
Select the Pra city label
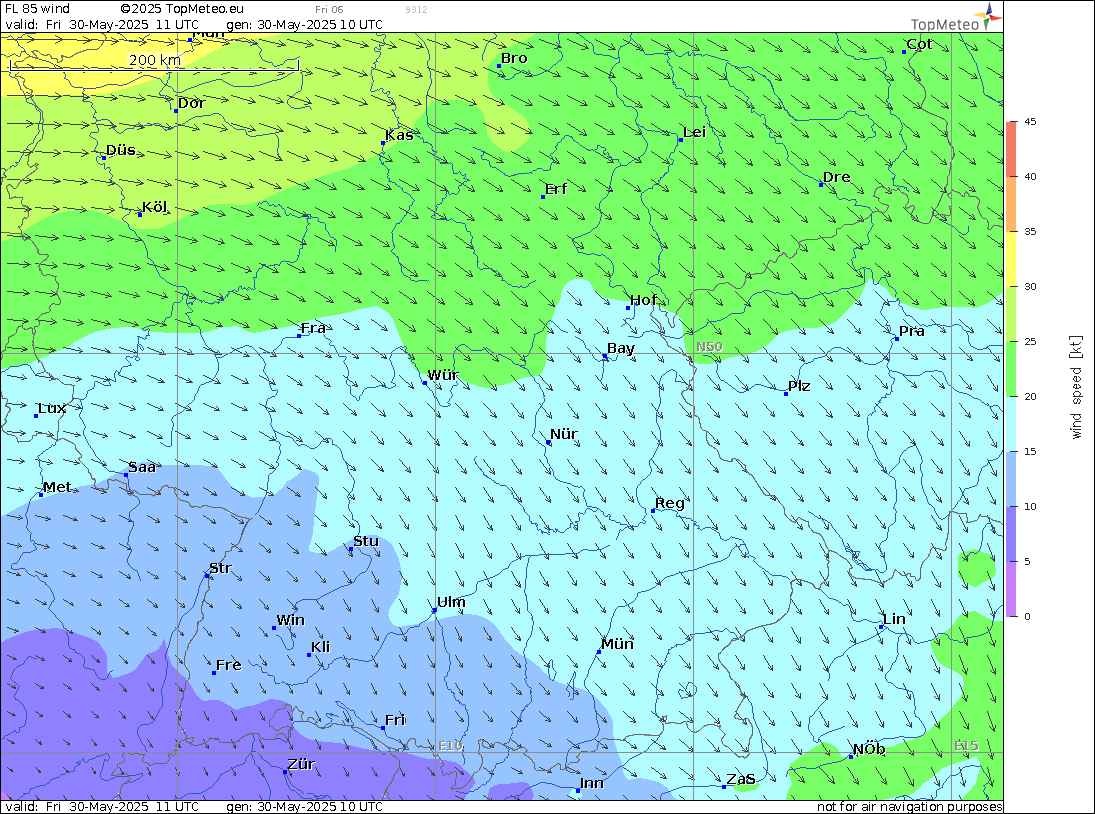pyautogui.click(x=911, y=331)
